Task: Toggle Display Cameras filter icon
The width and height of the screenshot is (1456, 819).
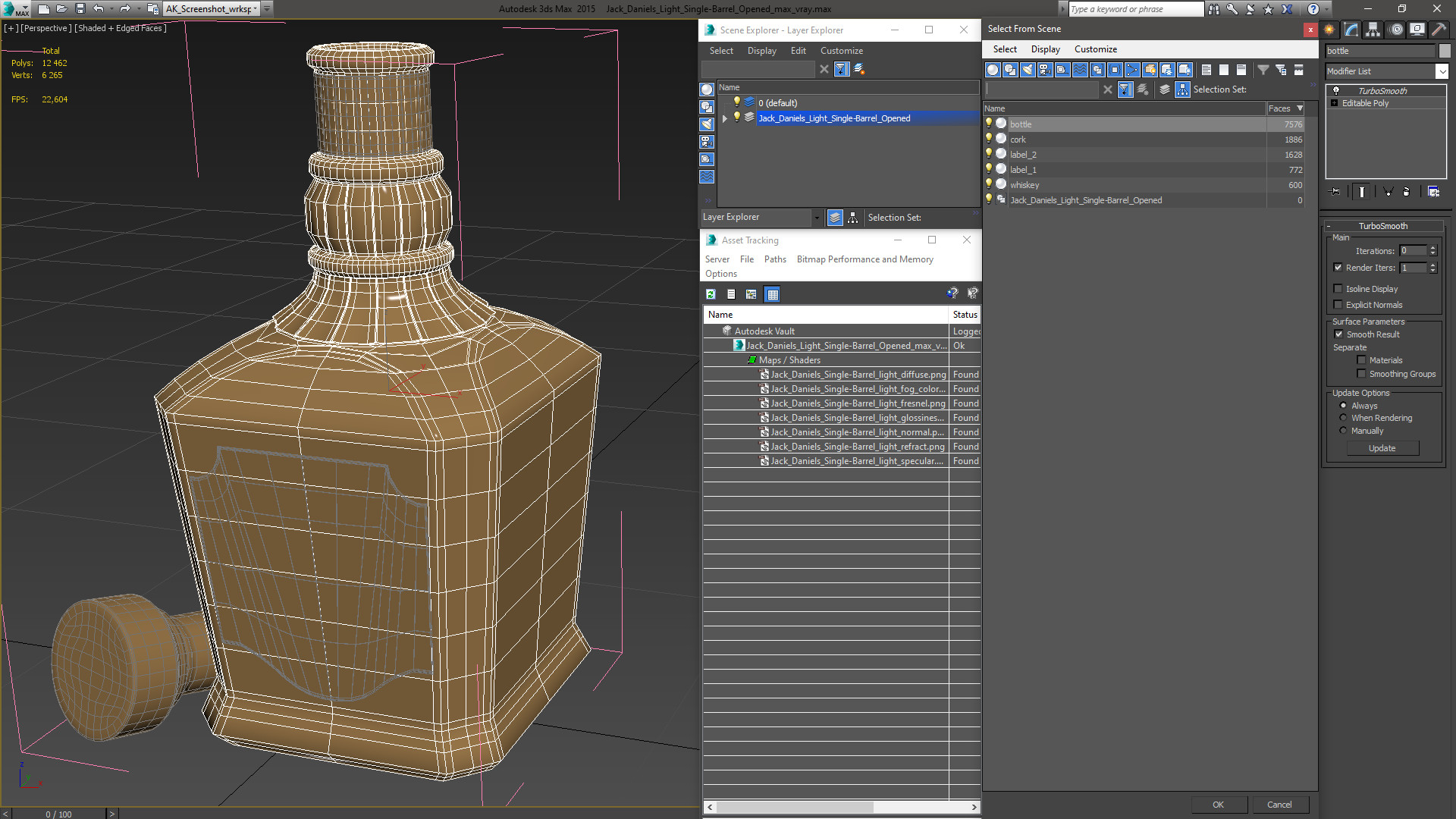Action: tap(1045, 70)
